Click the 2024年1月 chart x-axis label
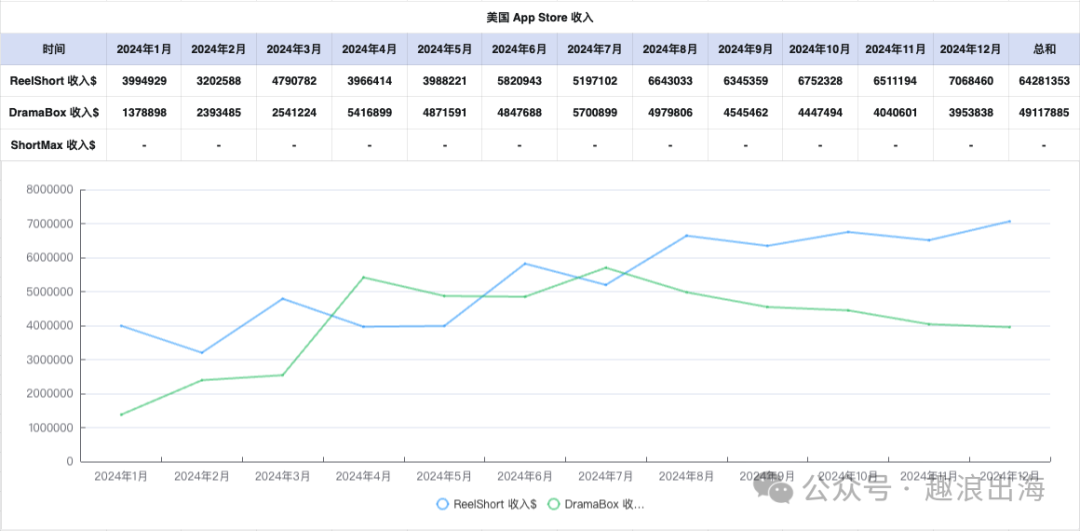This screenshot has height=531, width=1080. click(x=121, y=476)
